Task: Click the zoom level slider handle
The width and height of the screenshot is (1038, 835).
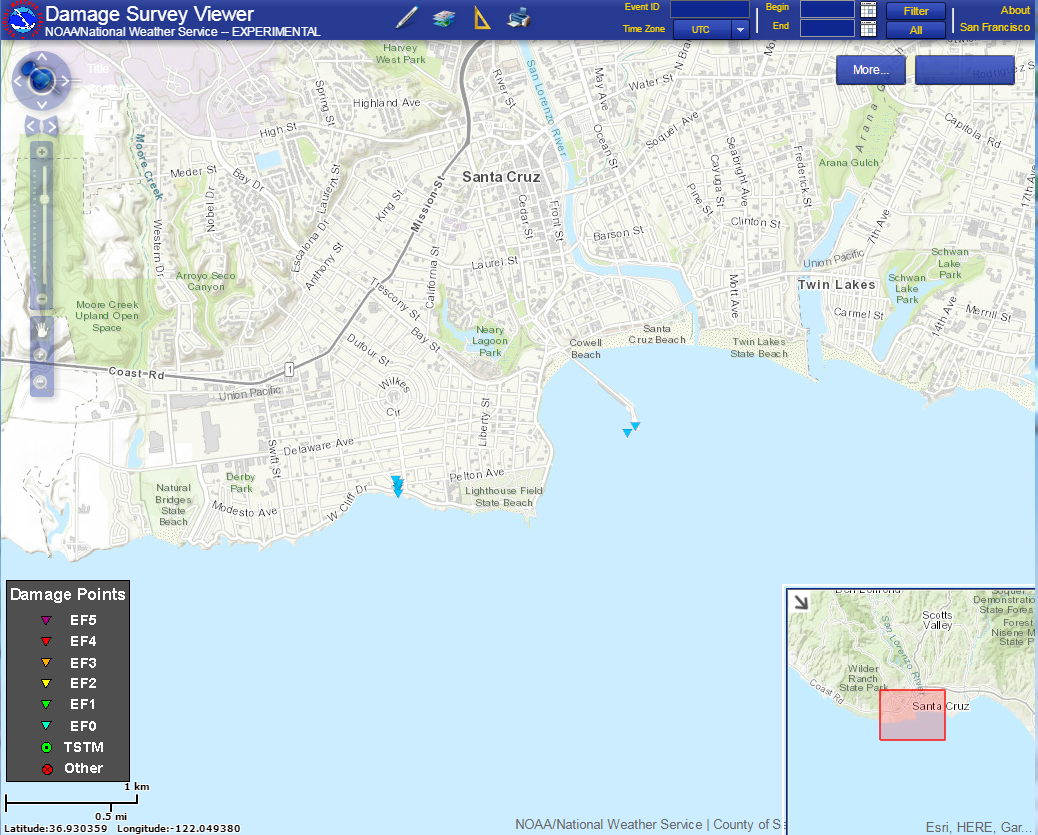Action: point(44,199)
